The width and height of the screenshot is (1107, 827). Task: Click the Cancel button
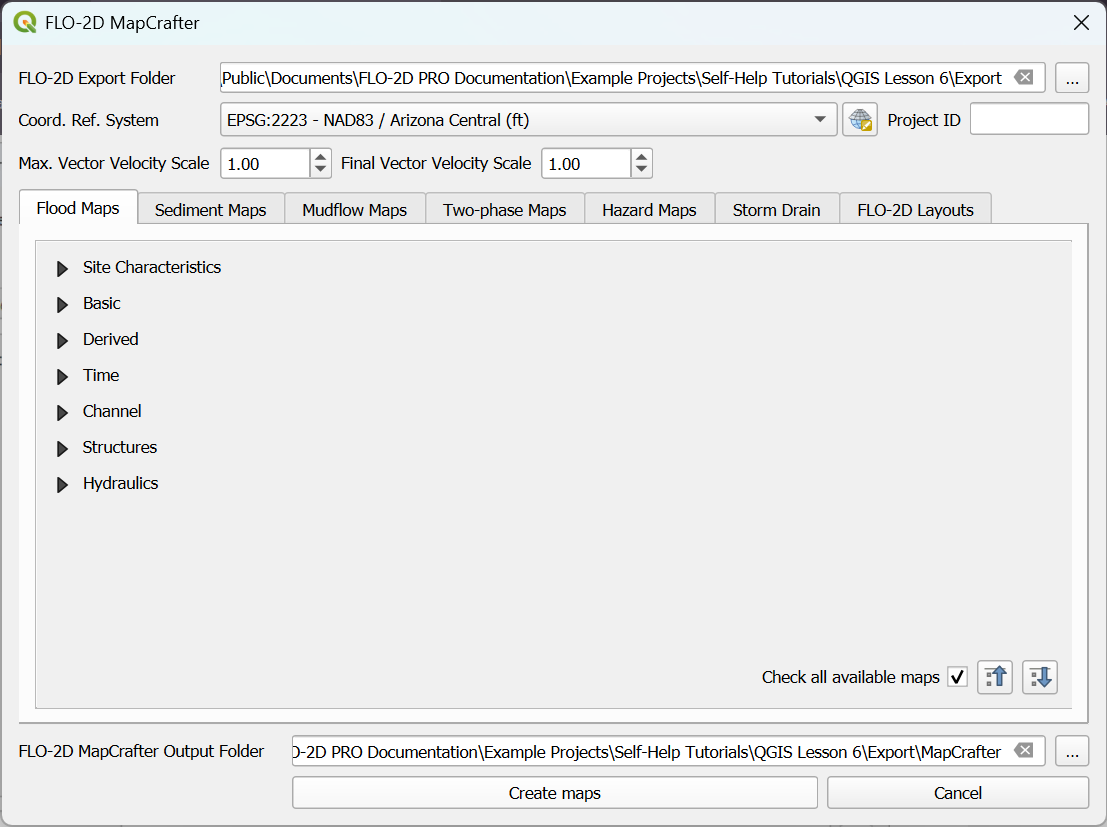point(957,793)
